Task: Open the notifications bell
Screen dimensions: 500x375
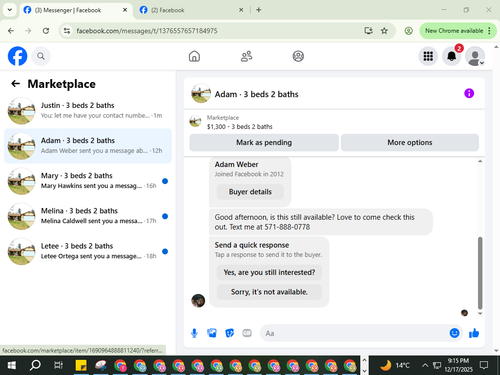Action: click(452, 56)
